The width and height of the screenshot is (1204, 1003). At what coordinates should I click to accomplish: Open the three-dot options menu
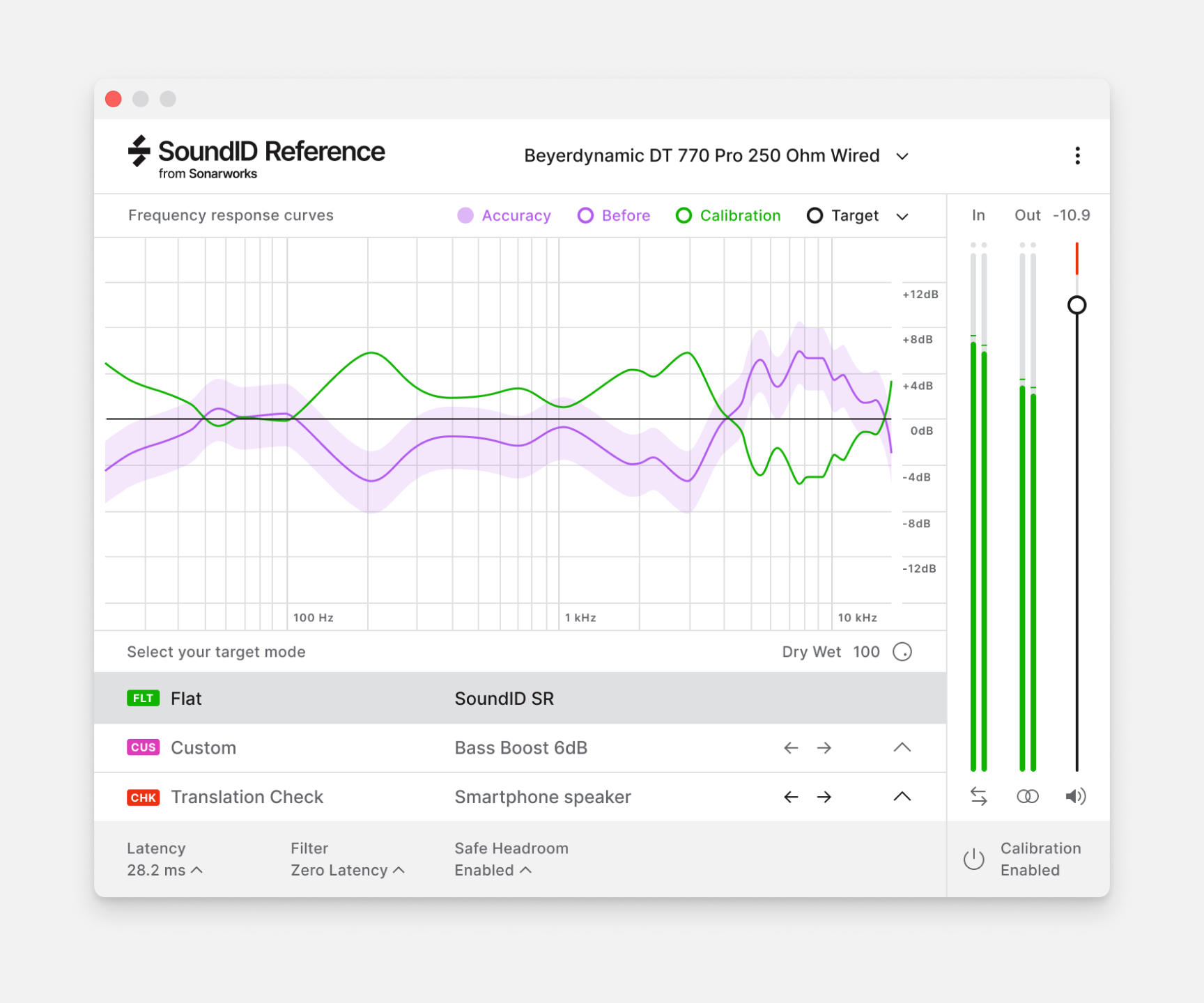pyautogui.click(x=1077, y=155)
